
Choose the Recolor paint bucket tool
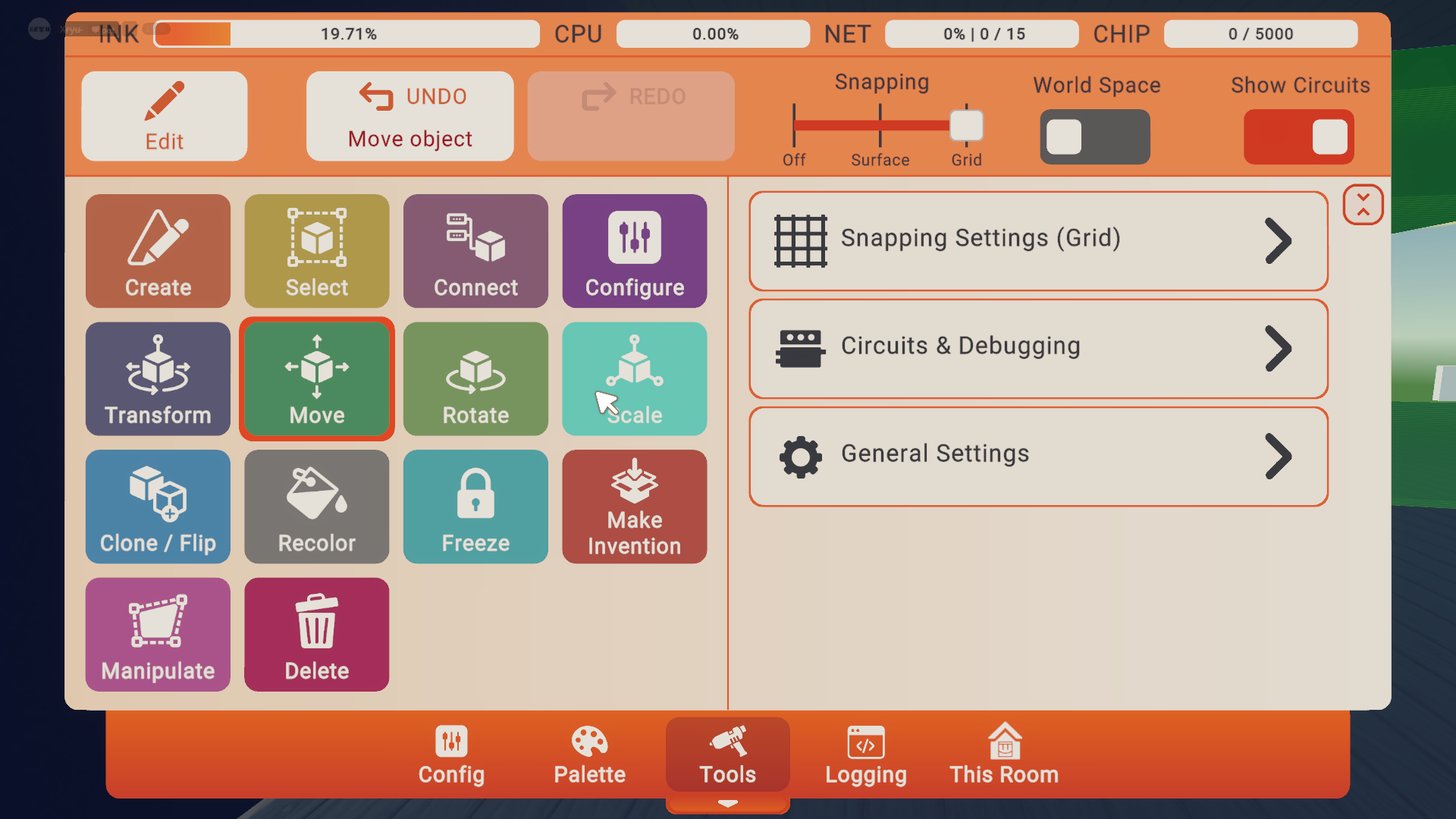(x=316, y=507)
